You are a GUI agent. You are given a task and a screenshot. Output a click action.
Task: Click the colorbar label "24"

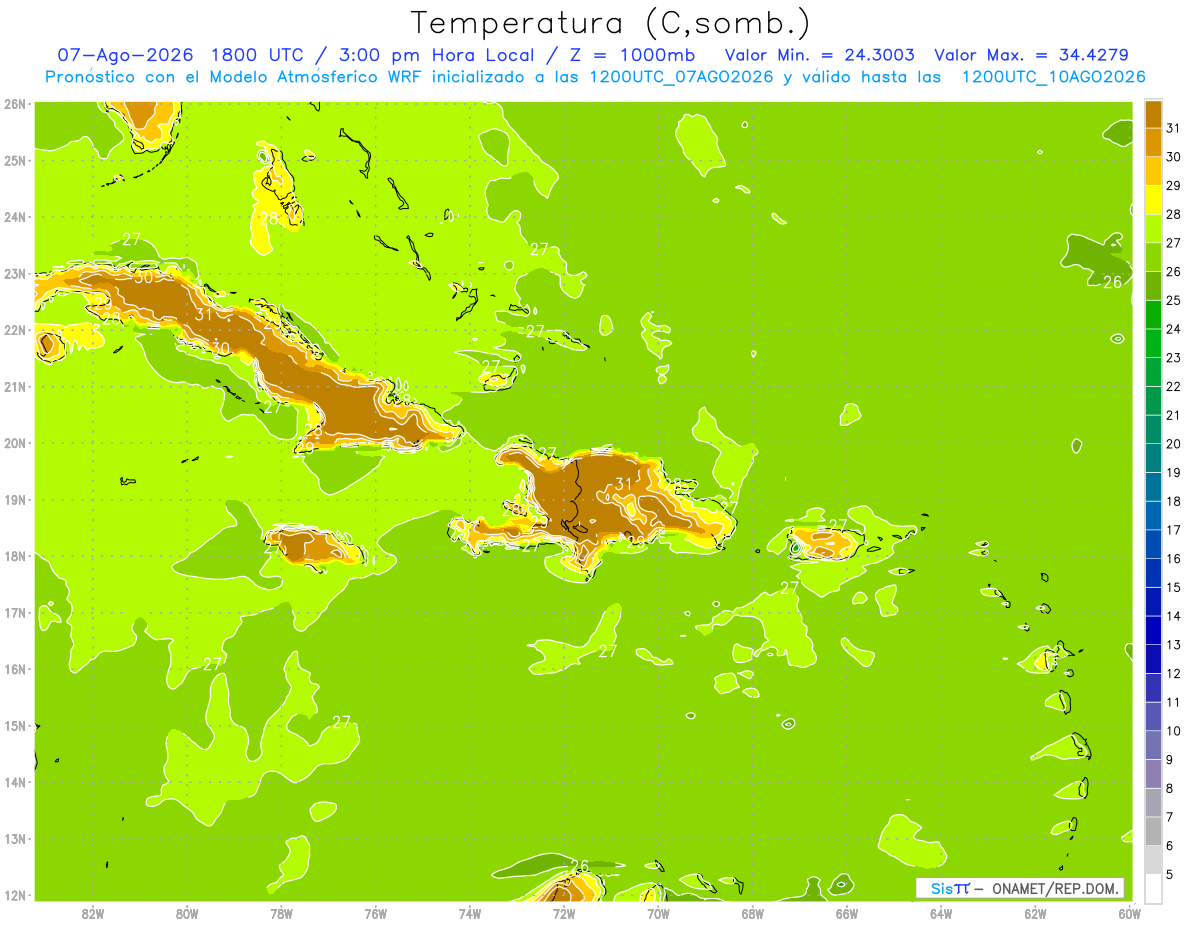[1174, 329]
